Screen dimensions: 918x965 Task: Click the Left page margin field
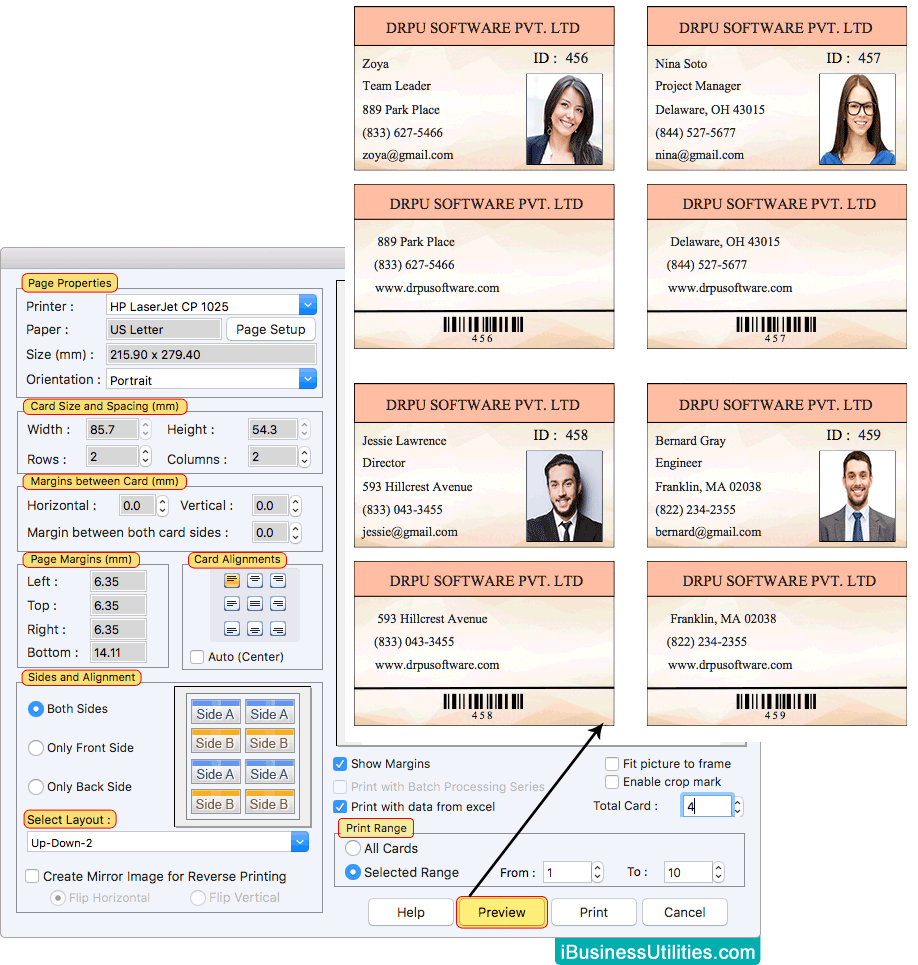tap(118, 582)
